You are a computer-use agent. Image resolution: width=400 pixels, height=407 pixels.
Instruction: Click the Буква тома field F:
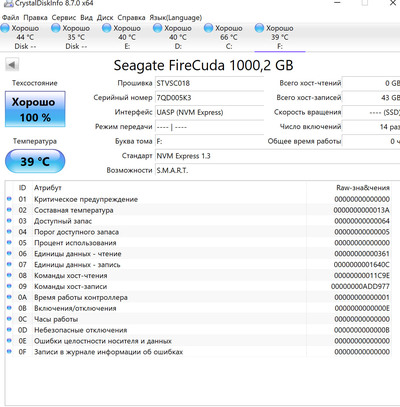click(x=209, y=141)
